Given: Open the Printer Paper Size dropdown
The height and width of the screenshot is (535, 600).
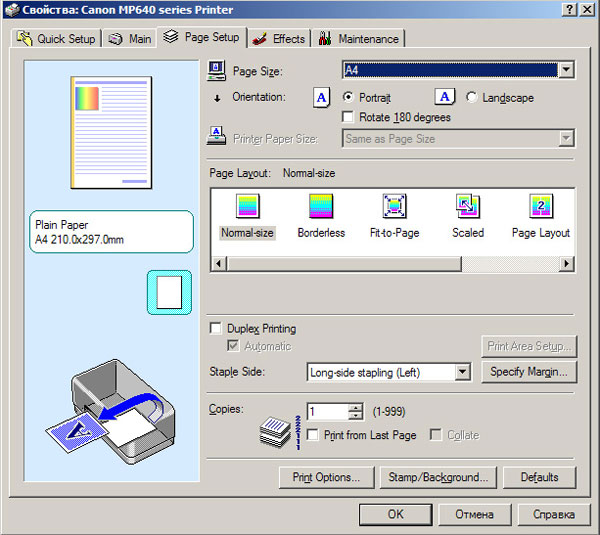Looking at the screenshot, I should point(566,139).
